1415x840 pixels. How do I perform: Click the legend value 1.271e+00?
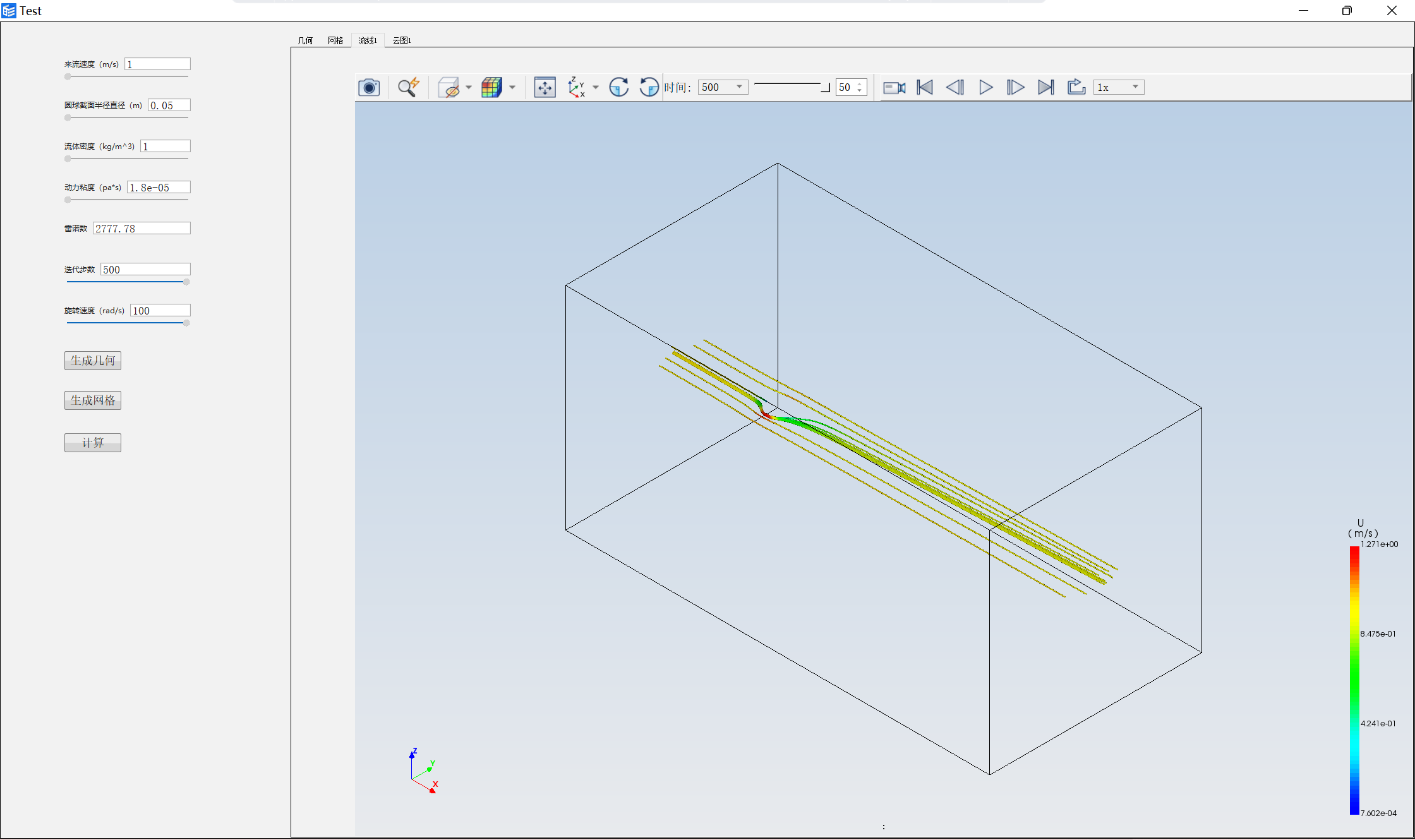pos(1379,544)
